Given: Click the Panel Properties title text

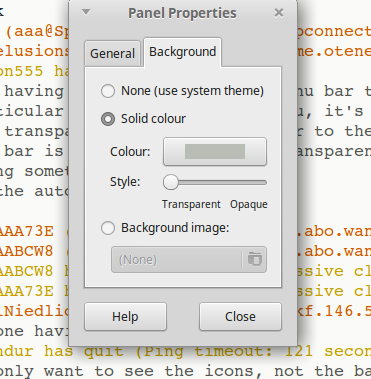Looking at the screenshot, I should click(182, 13).
